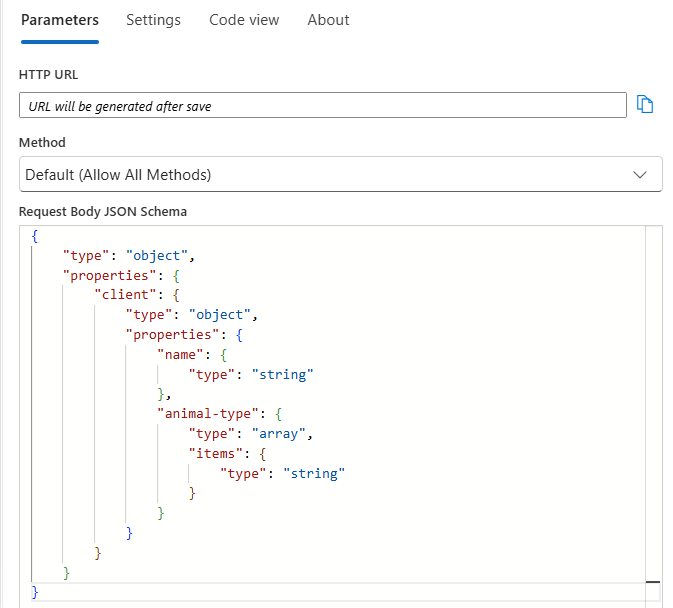This screenshot has height=608, width=673.
Task: Open the Settings tab
Action: (153, 20)
